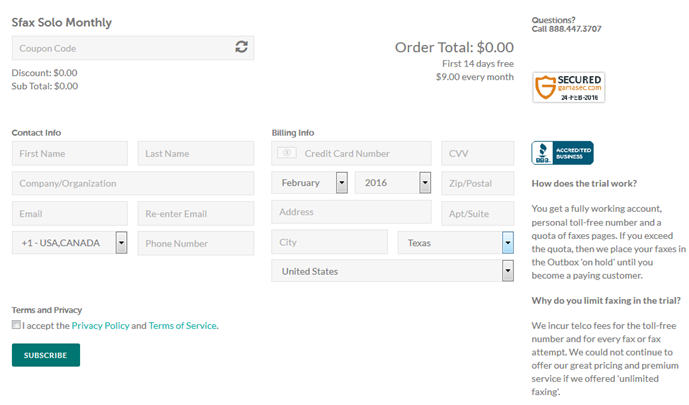Click the Phone Number field
Viewport: 689px width, 405px height.
(196, 243)
